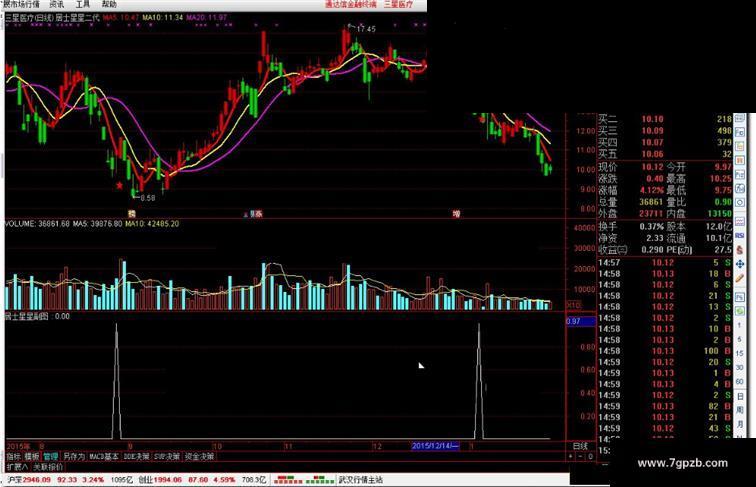
Task: Click the minus zoom button beside 日线
Action: (580, 456)
